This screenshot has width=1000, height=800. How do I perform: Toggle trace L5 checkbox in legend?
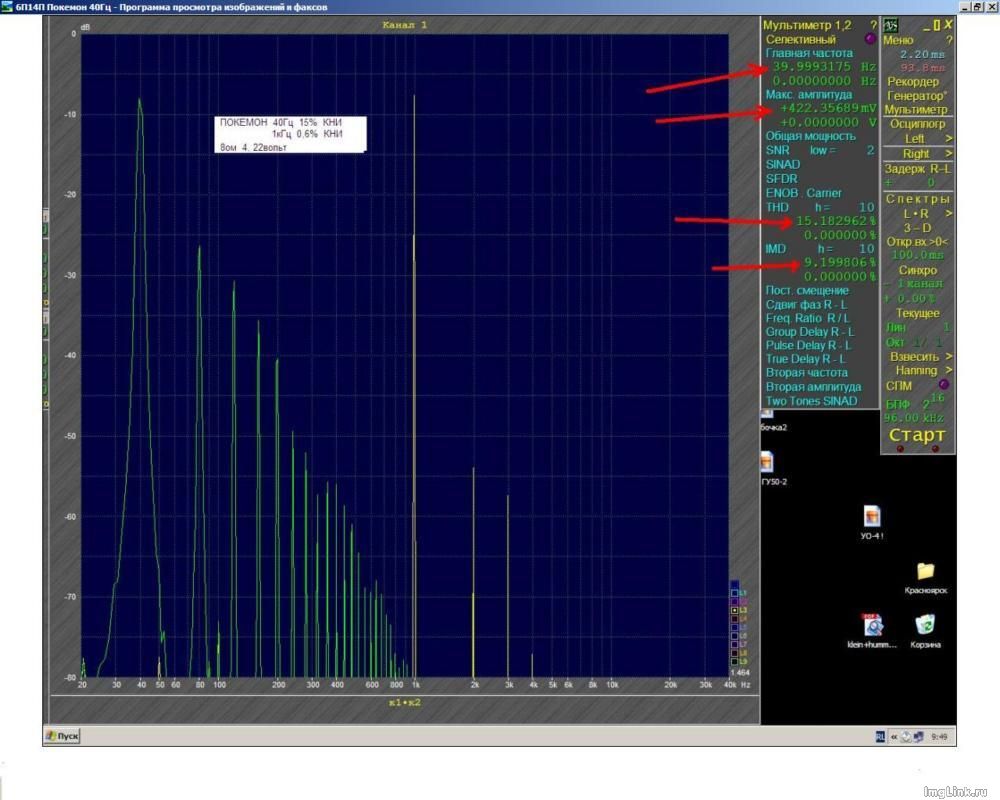coord(734,628)
